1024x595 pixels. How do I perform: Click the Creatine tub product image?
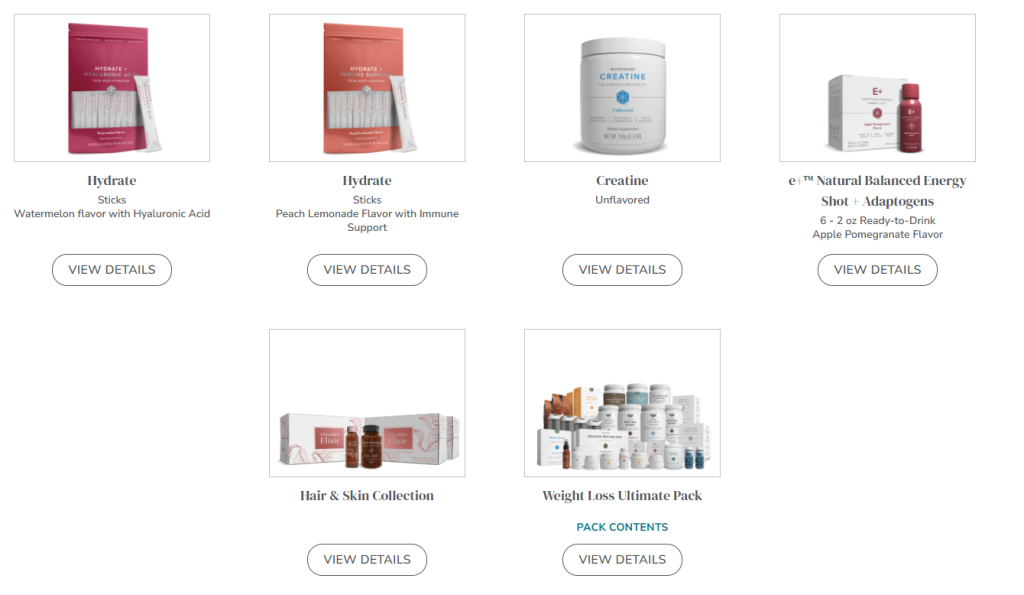point(622,88)
